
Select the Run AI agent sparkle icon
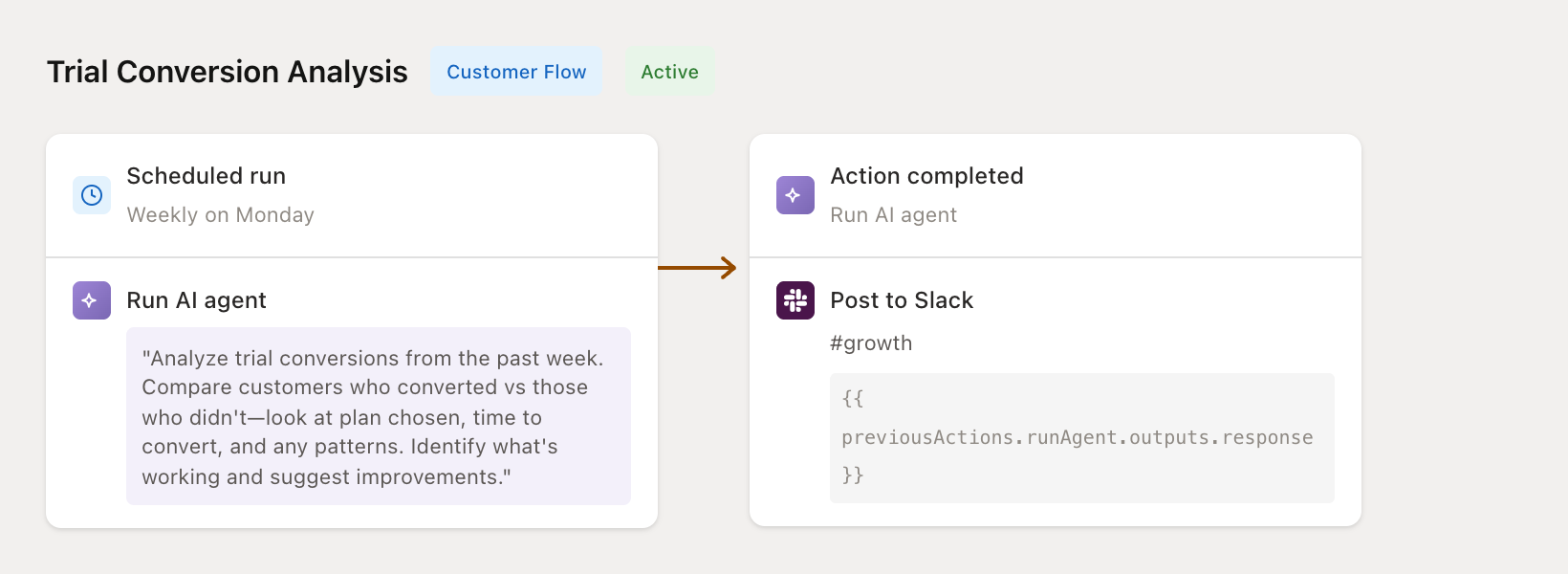pyautogui.click(x=91, y=299)
